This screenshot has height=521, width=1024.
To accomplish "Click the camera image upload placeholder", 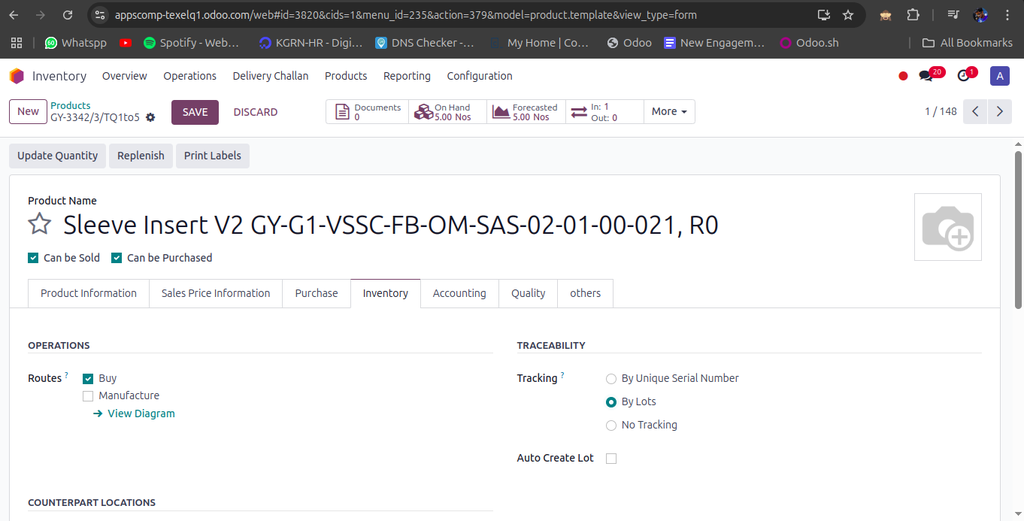I will pos(947,227).
